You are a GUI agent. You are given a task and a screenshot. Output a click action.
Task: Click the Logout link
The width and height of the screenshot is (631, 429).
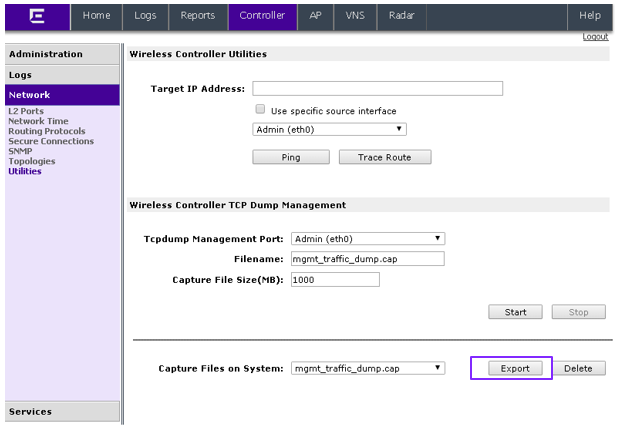pos(595,37)
